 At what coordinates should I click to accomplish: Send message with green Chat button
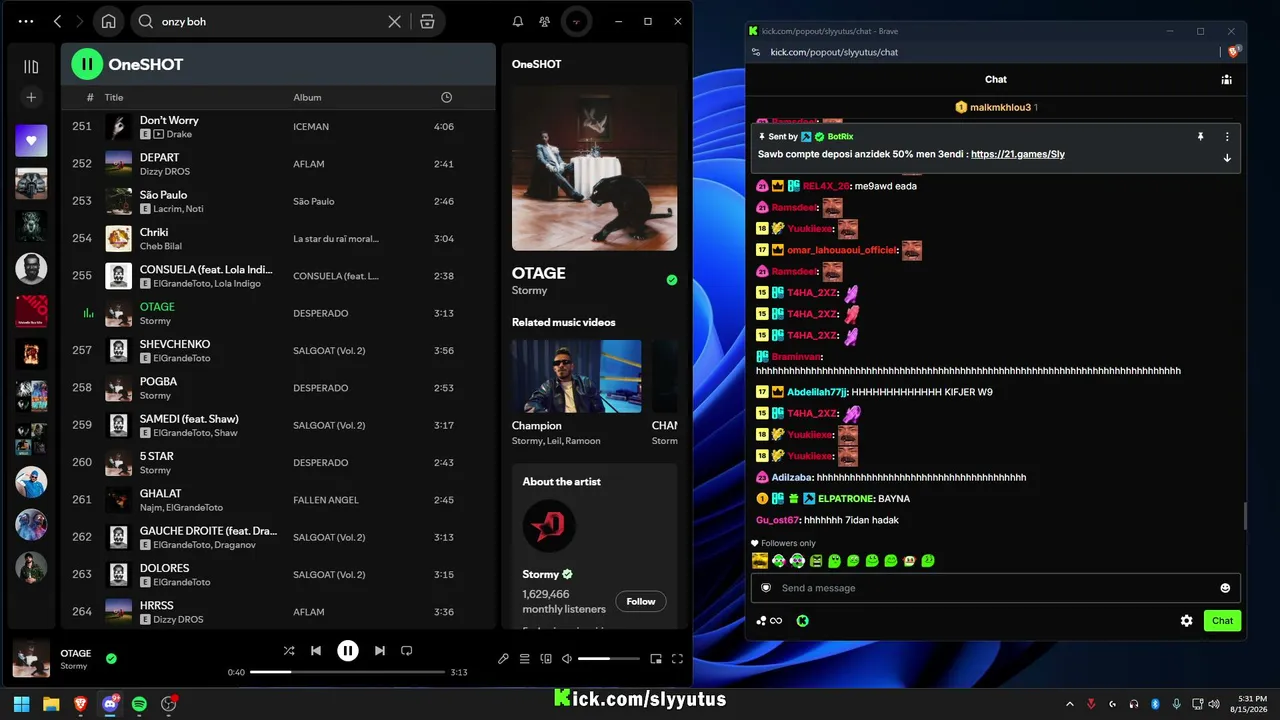point(1222,621)
